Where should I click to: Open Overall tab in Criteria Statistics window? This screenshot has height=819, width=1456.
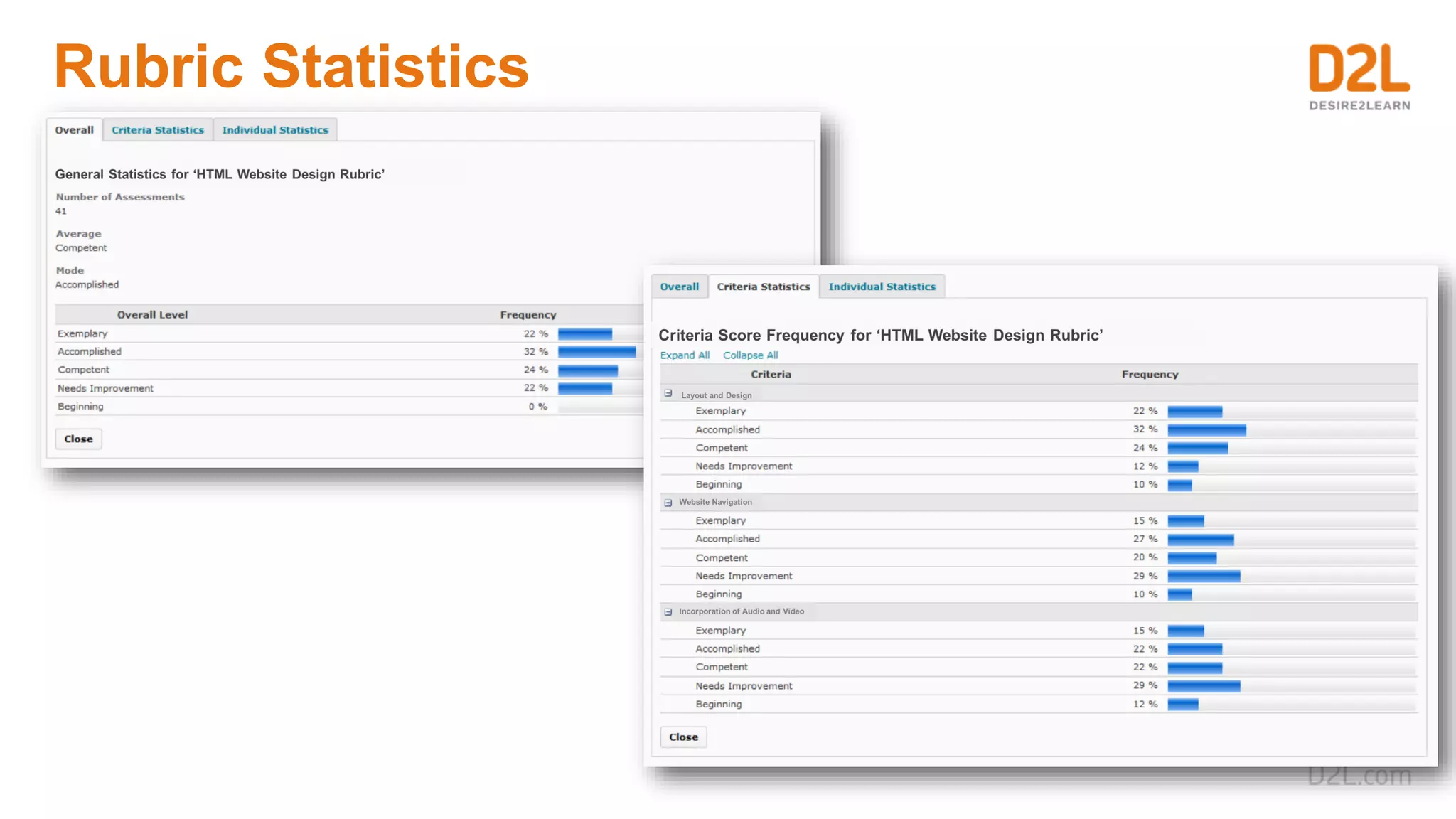click(x=680, y=287)
